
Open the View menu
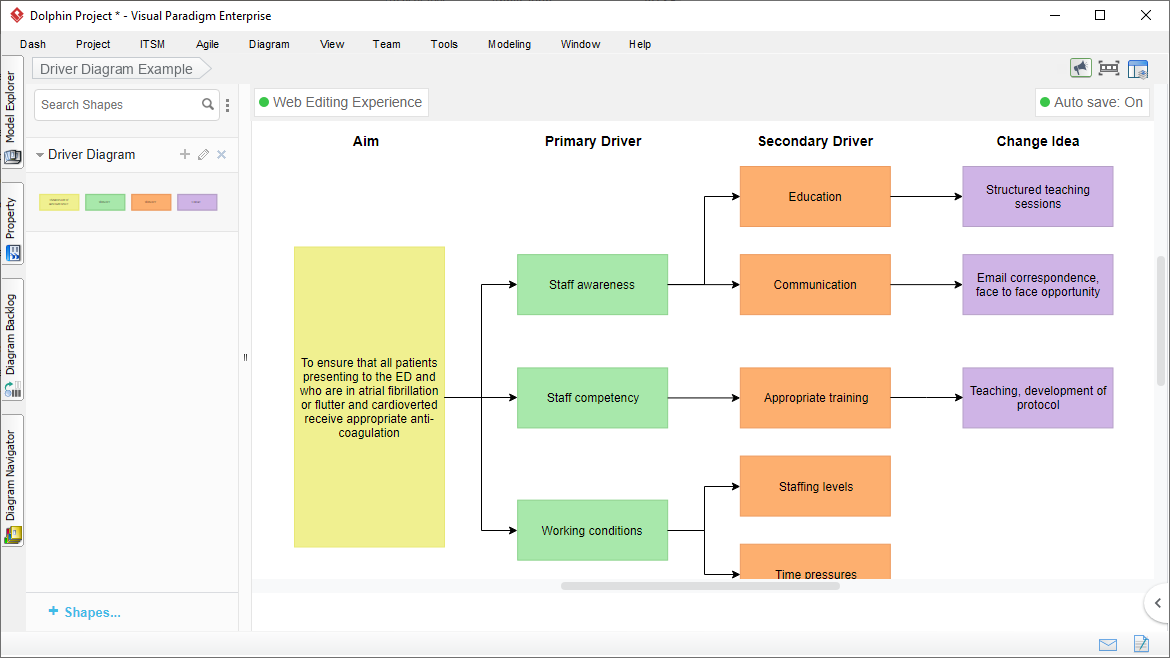tap(332, 44)
